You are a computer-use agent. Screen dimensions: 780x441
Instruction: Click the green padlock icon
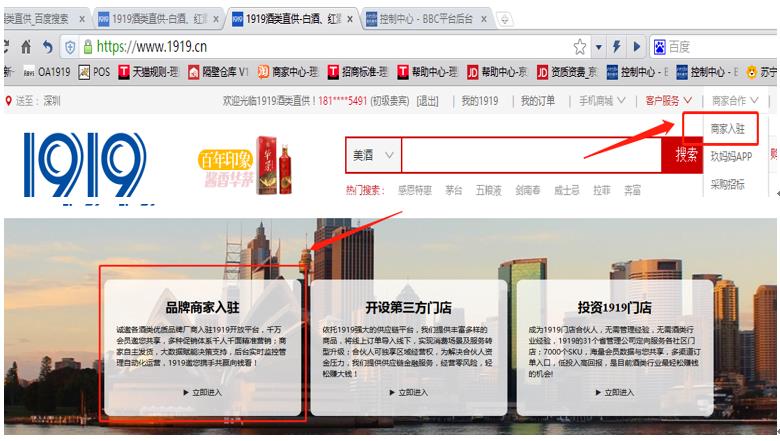pos(88,47)
